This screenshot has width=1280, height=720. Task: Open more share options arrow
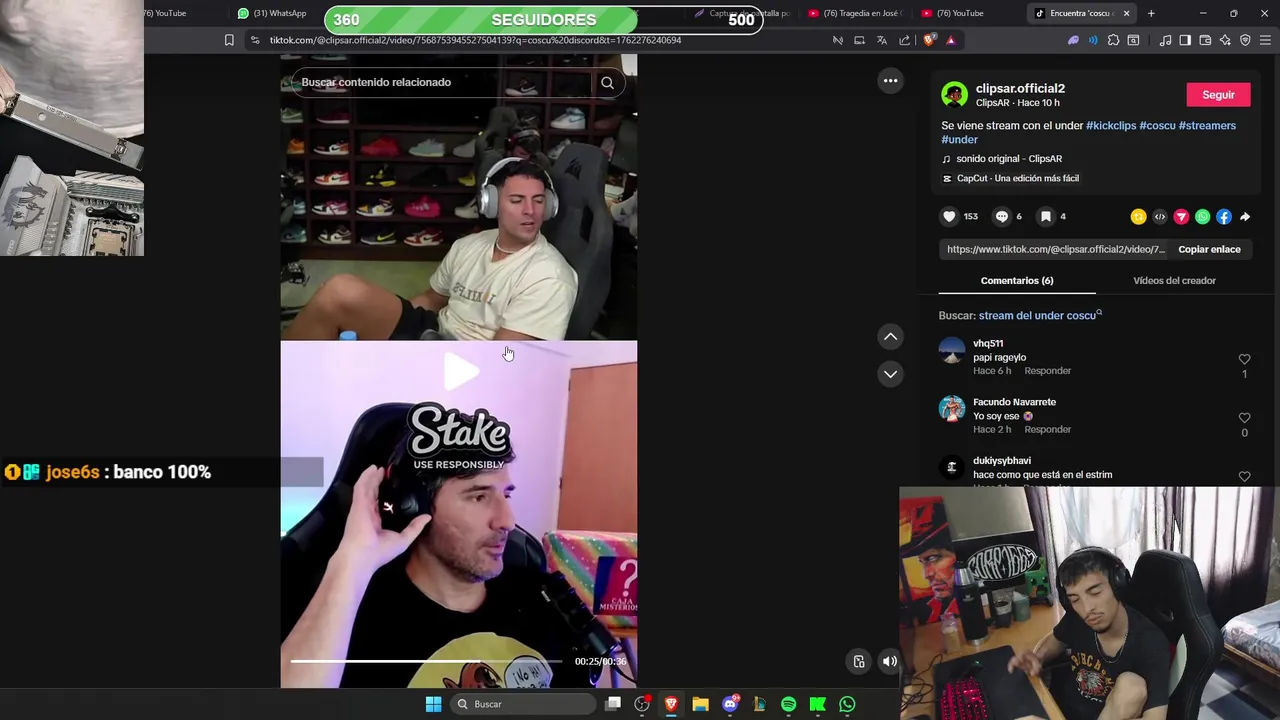coord(1245,217)
